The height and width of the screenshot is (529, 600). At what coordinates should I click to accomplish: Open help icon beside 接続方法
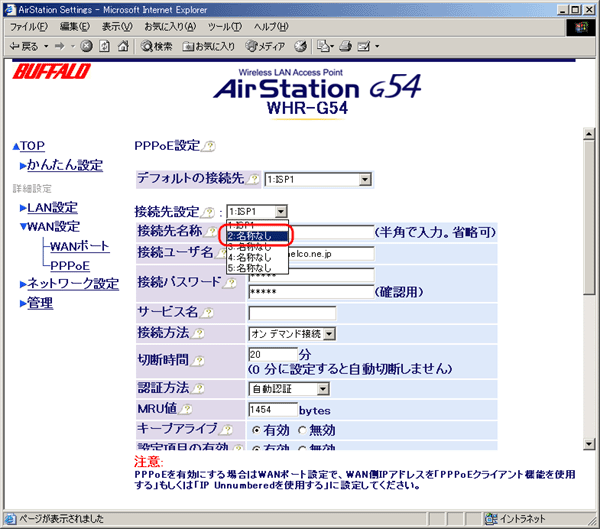pyautogui.click(x=198, y=333)
